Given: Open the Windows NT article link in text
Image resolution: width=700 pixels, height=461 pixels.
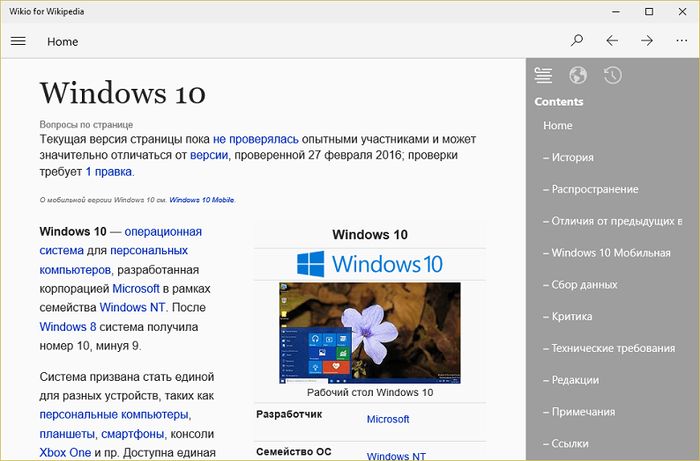Looking at the screenshot, I should click(x=132, y=307).
